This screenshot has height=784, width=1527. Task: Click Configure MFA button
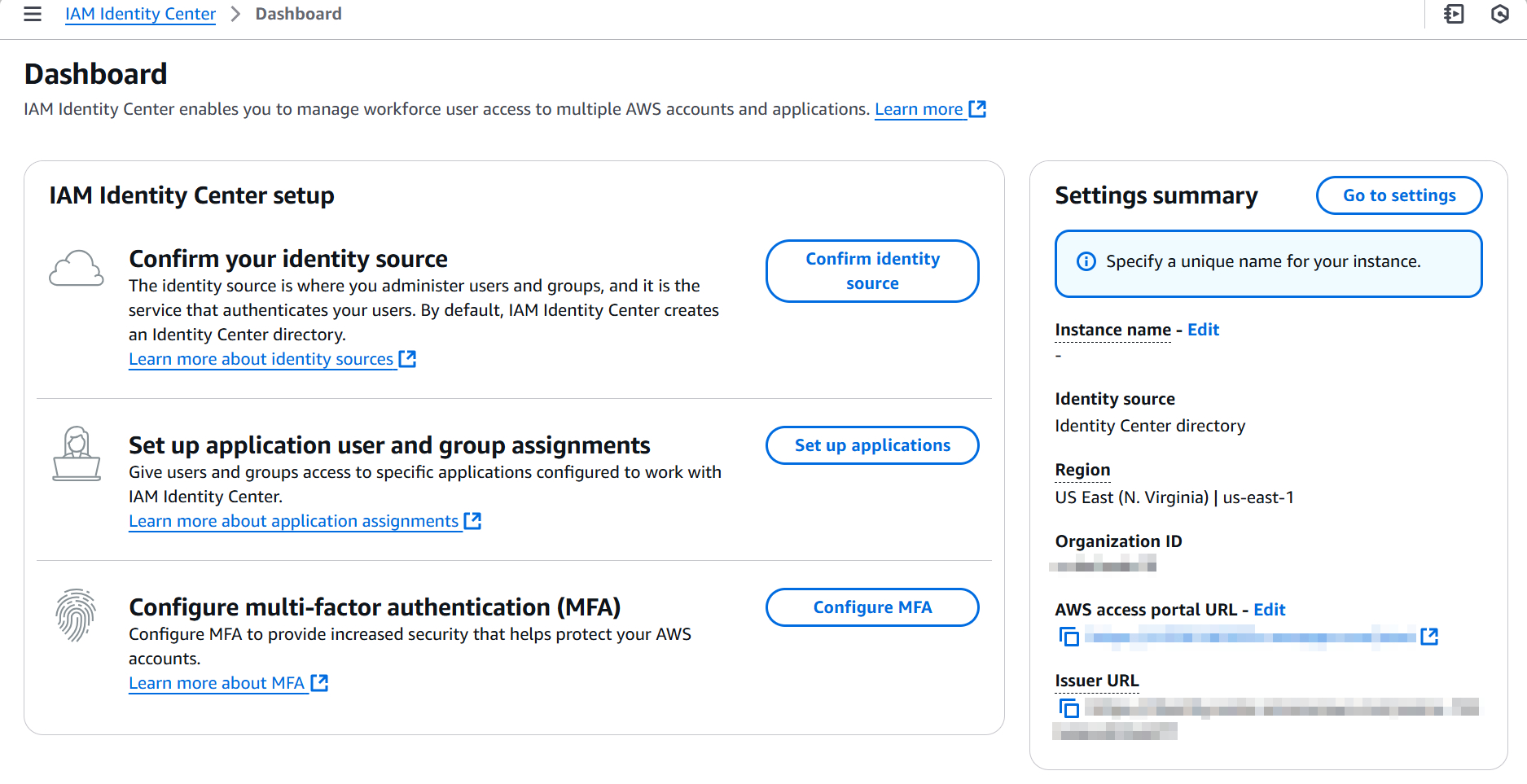tap(872, 607)
